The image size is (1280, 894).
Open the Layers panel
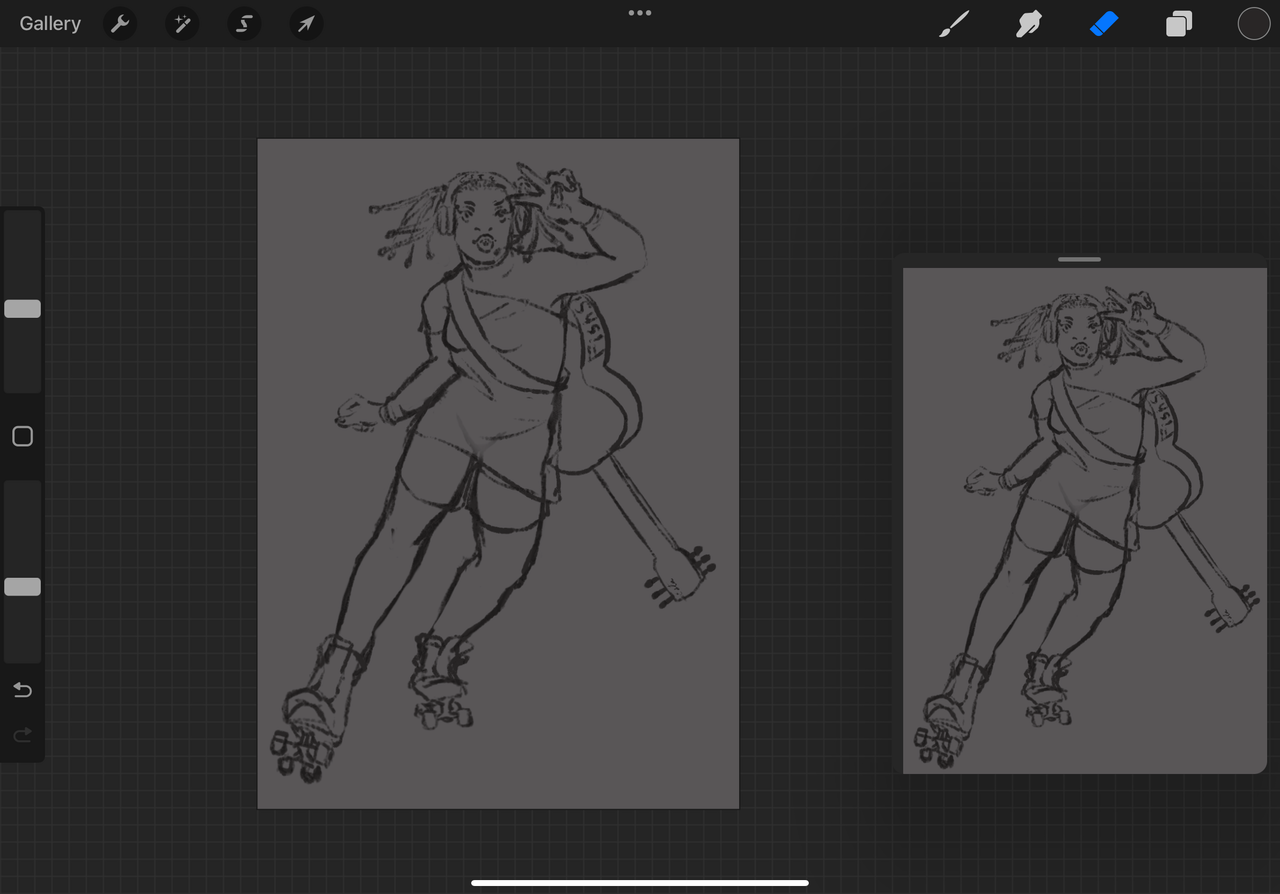1179,24
